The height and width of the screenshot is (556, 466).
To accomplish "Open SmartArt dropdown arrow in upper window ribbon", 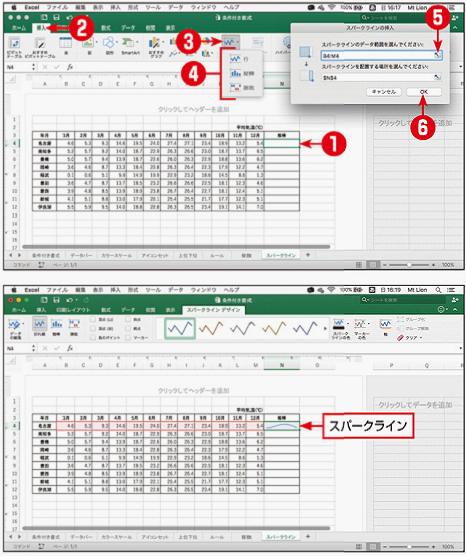I will 137,42.
